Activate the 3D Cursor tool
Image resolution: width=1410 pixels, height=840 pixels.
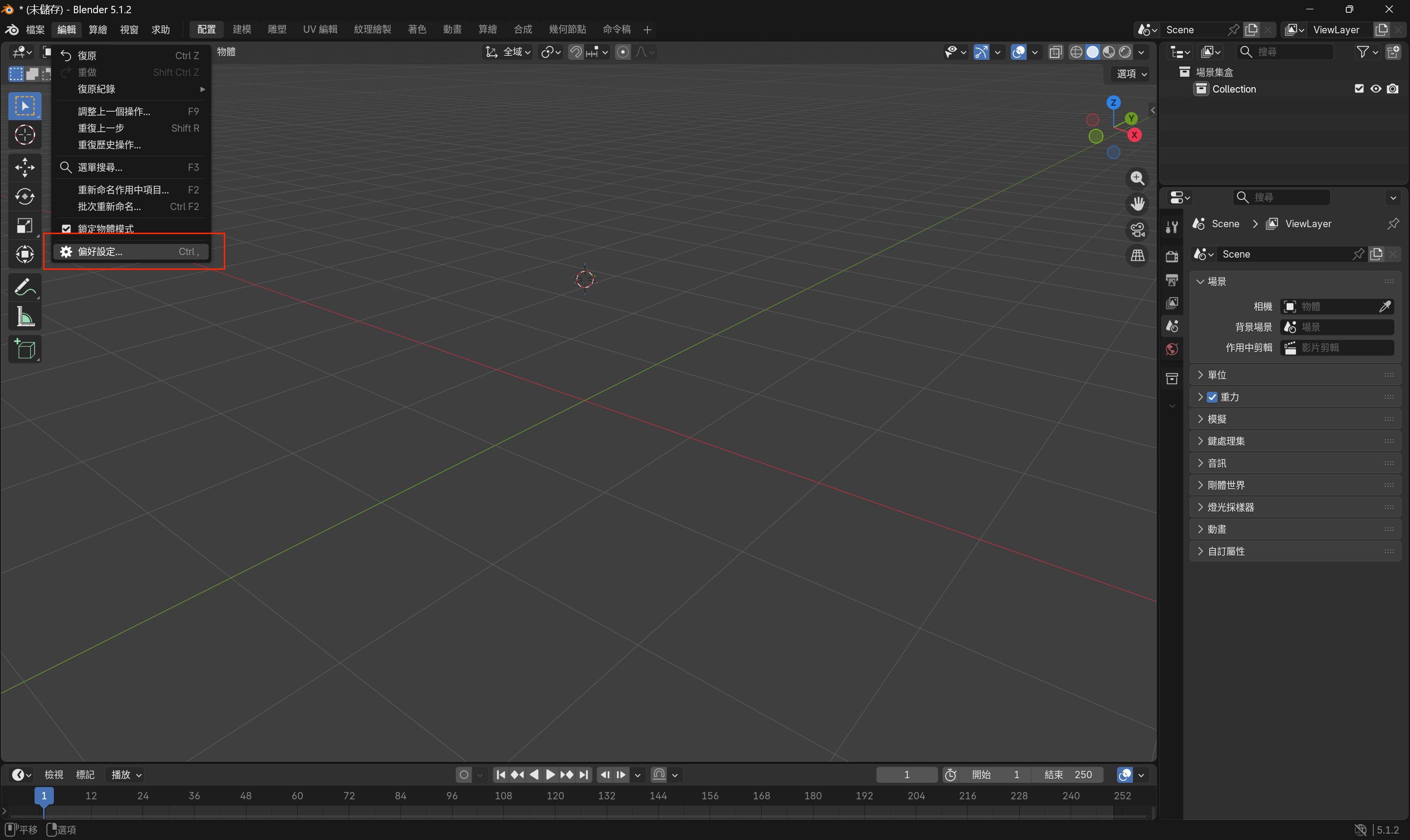pos(24,135)
